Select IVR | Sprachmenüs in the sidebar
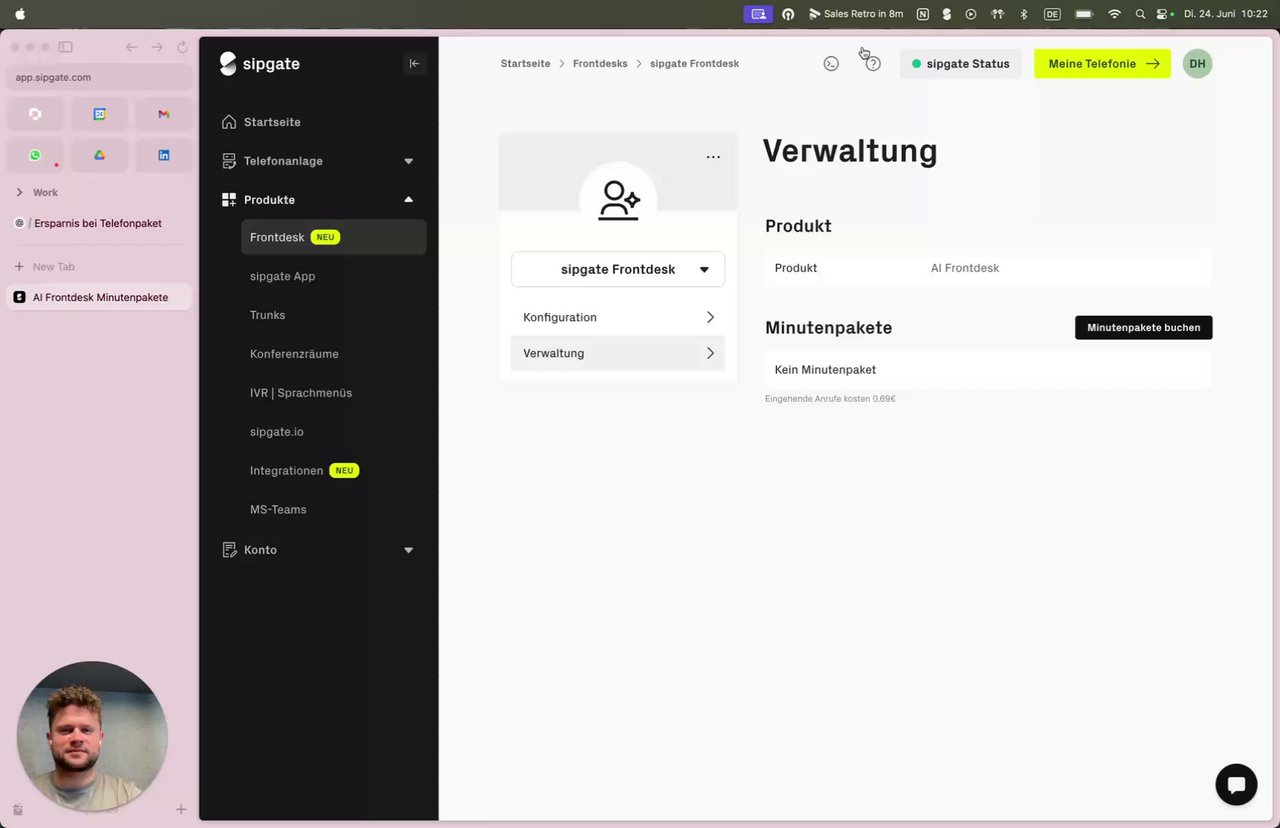This screenshot has height=828, width=1280. coord(301,393)
